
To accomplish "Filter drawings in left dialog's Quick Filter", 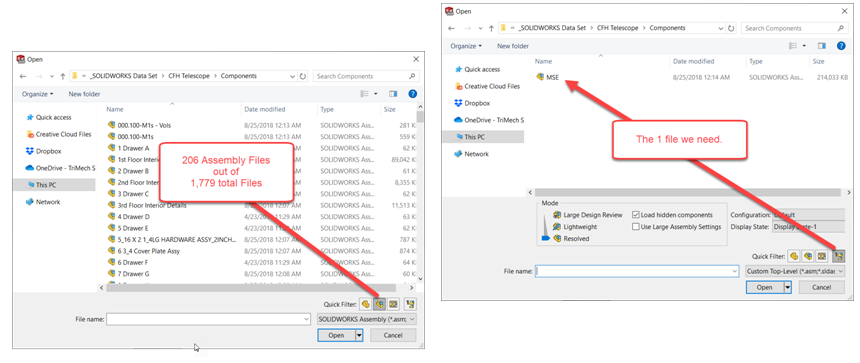I will point(392,303).
